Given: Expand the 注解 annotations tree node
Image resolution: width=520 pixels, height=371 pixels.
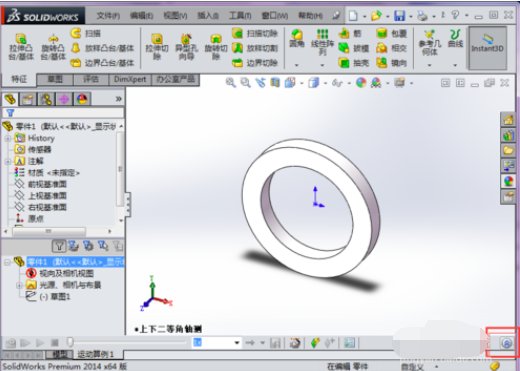Looking at the screenshot, I should tap(8, 161).
